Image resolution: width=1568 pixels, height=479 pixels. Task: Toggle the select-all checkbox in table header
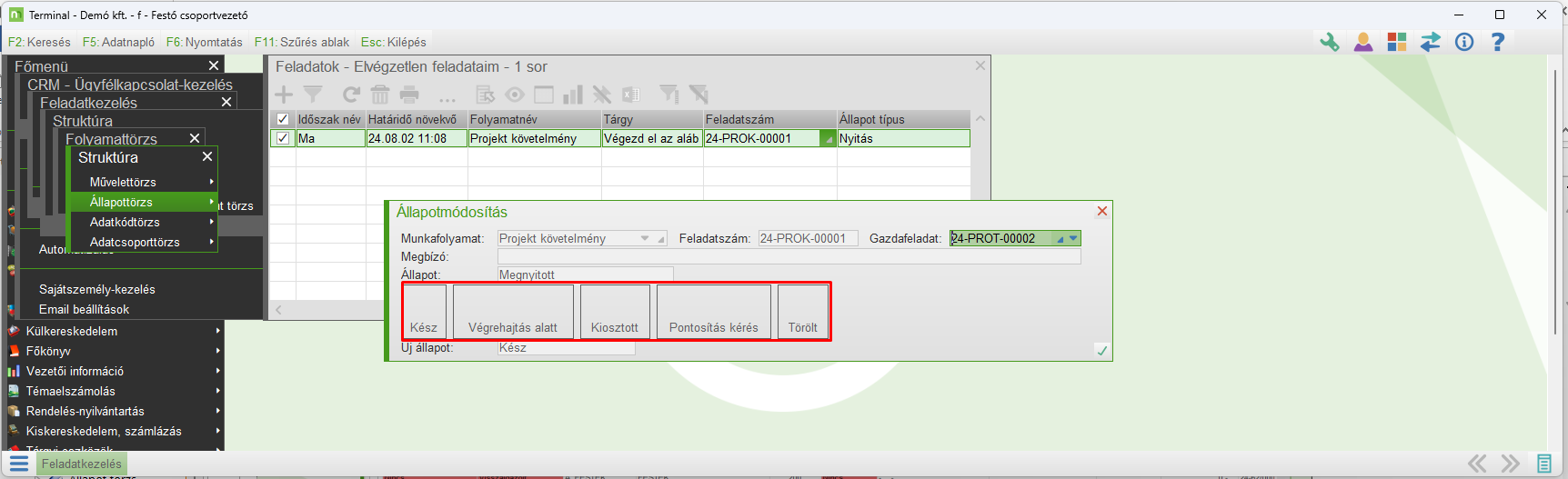283,119
